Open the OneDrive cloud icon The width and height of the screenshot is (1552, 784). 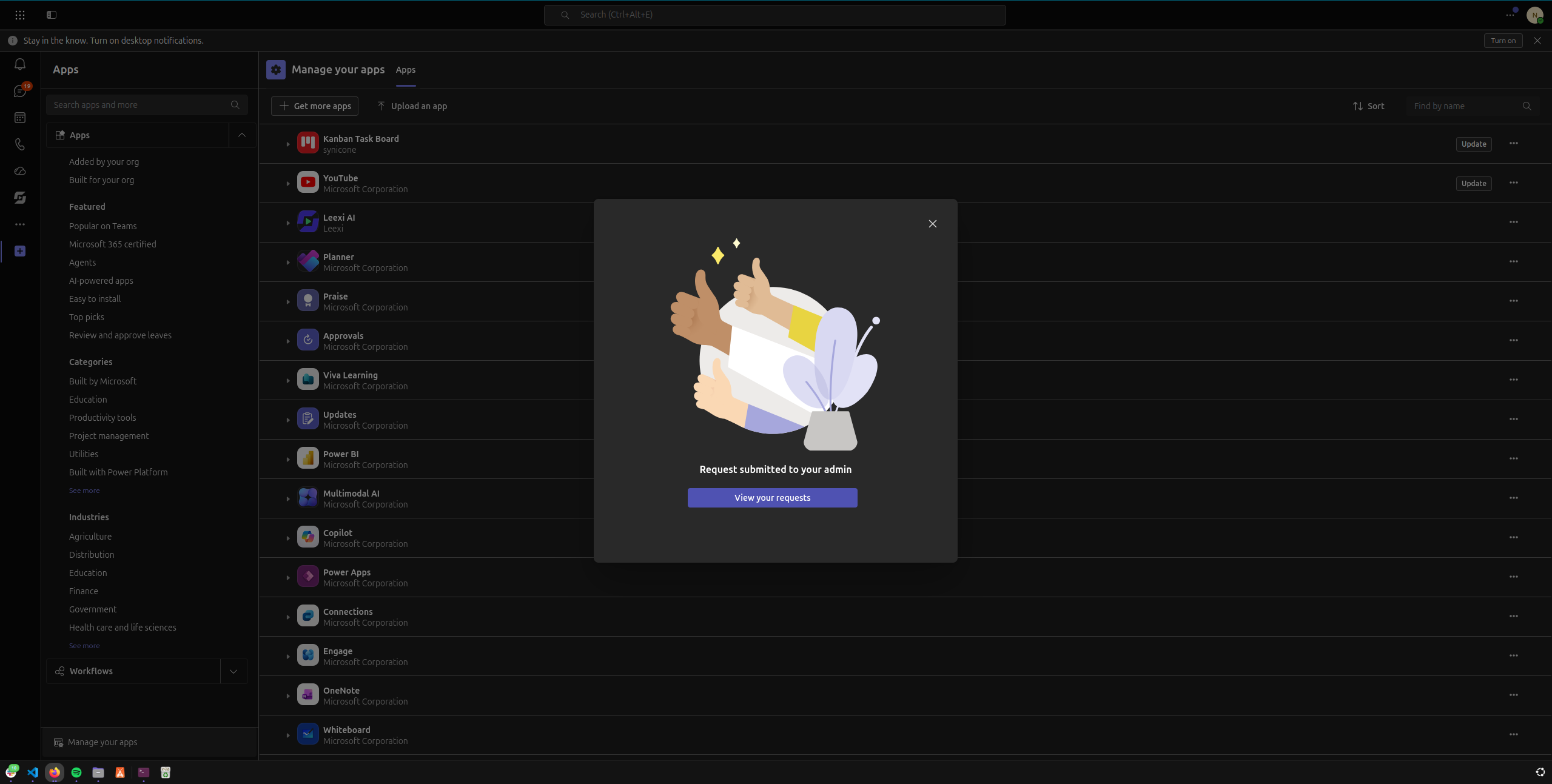pos(20,171)
